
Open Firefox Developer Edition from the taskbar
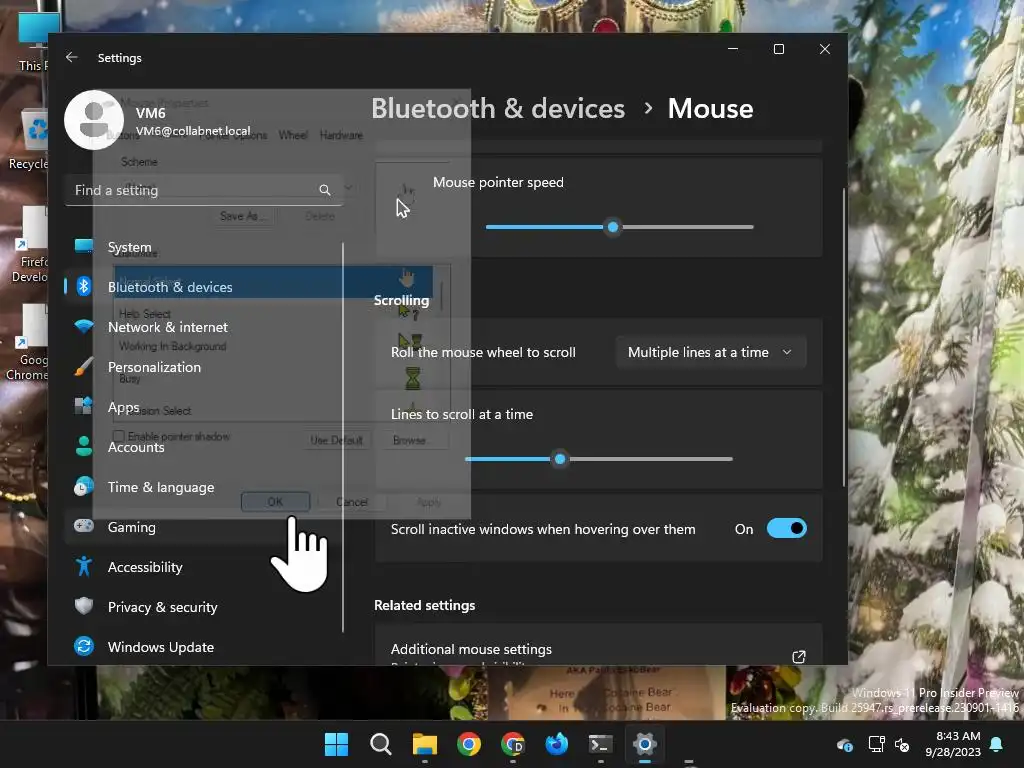556,744
